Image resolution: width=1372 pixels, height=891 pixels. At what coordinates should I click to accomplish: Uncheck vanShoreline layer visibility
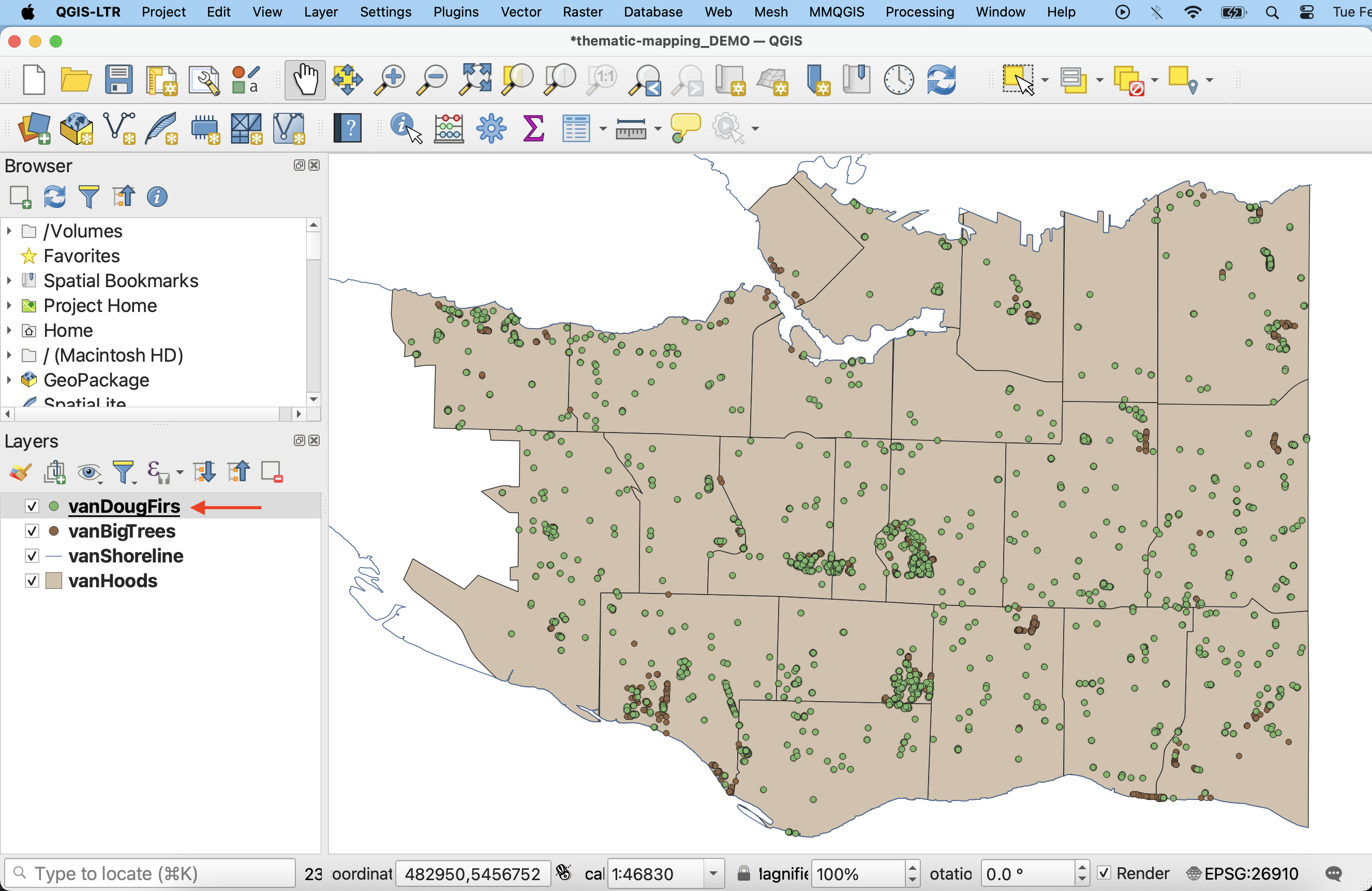point(32,556)
